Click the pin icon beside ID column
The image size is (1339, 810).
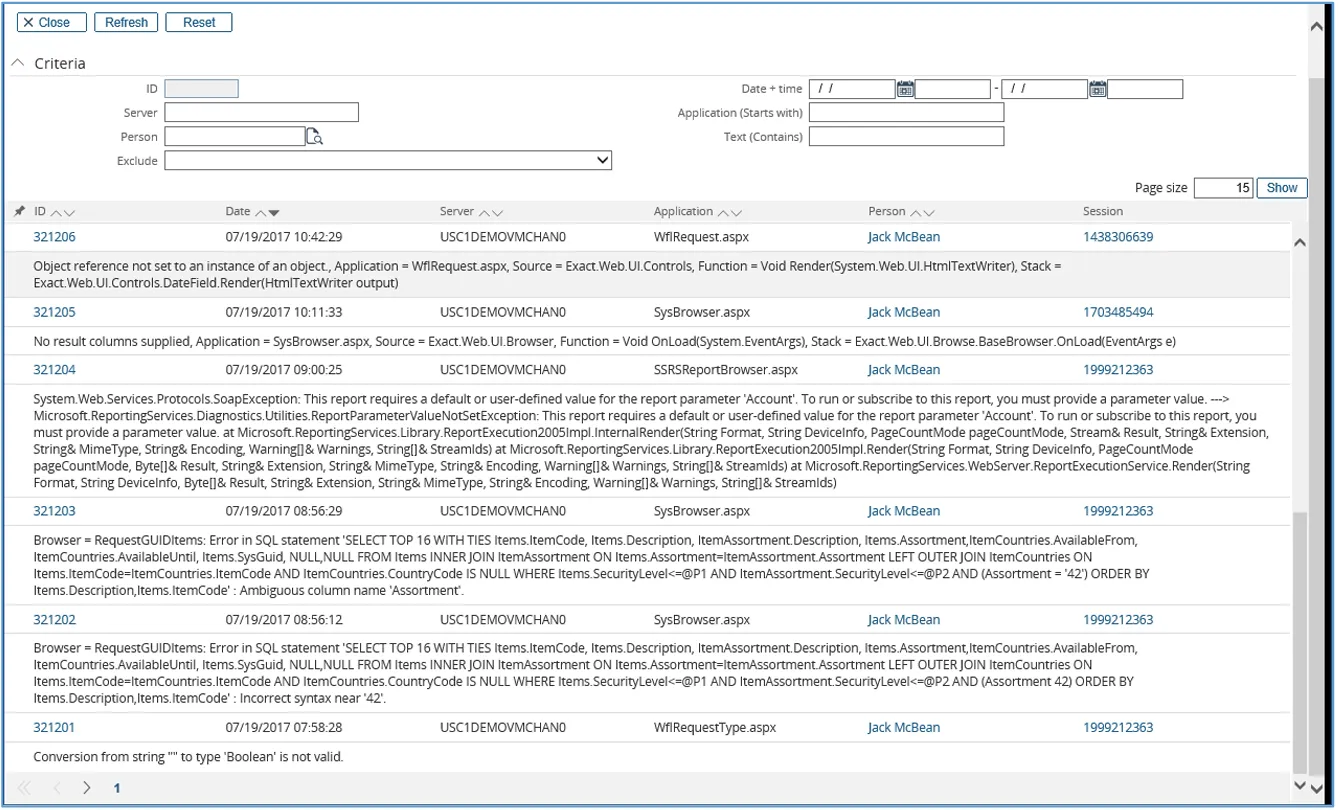[19, 211]
